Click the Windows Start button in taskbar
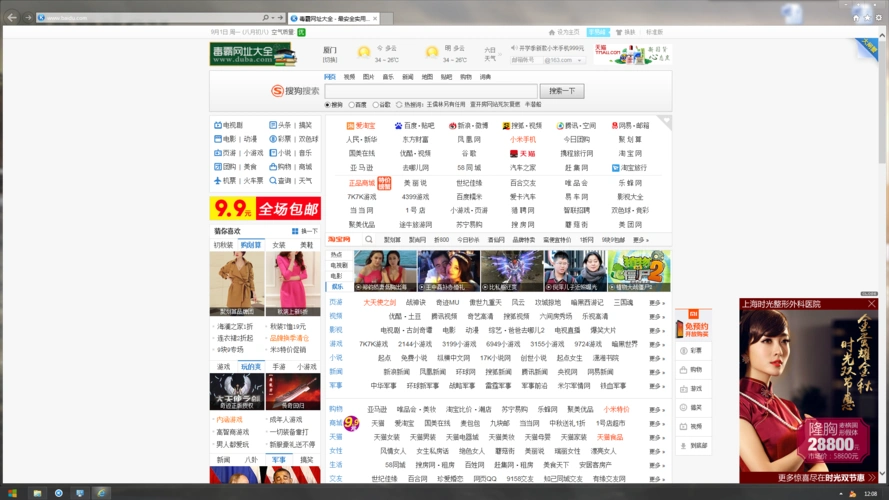Screen dimensions: 889x500 point(12,493)
